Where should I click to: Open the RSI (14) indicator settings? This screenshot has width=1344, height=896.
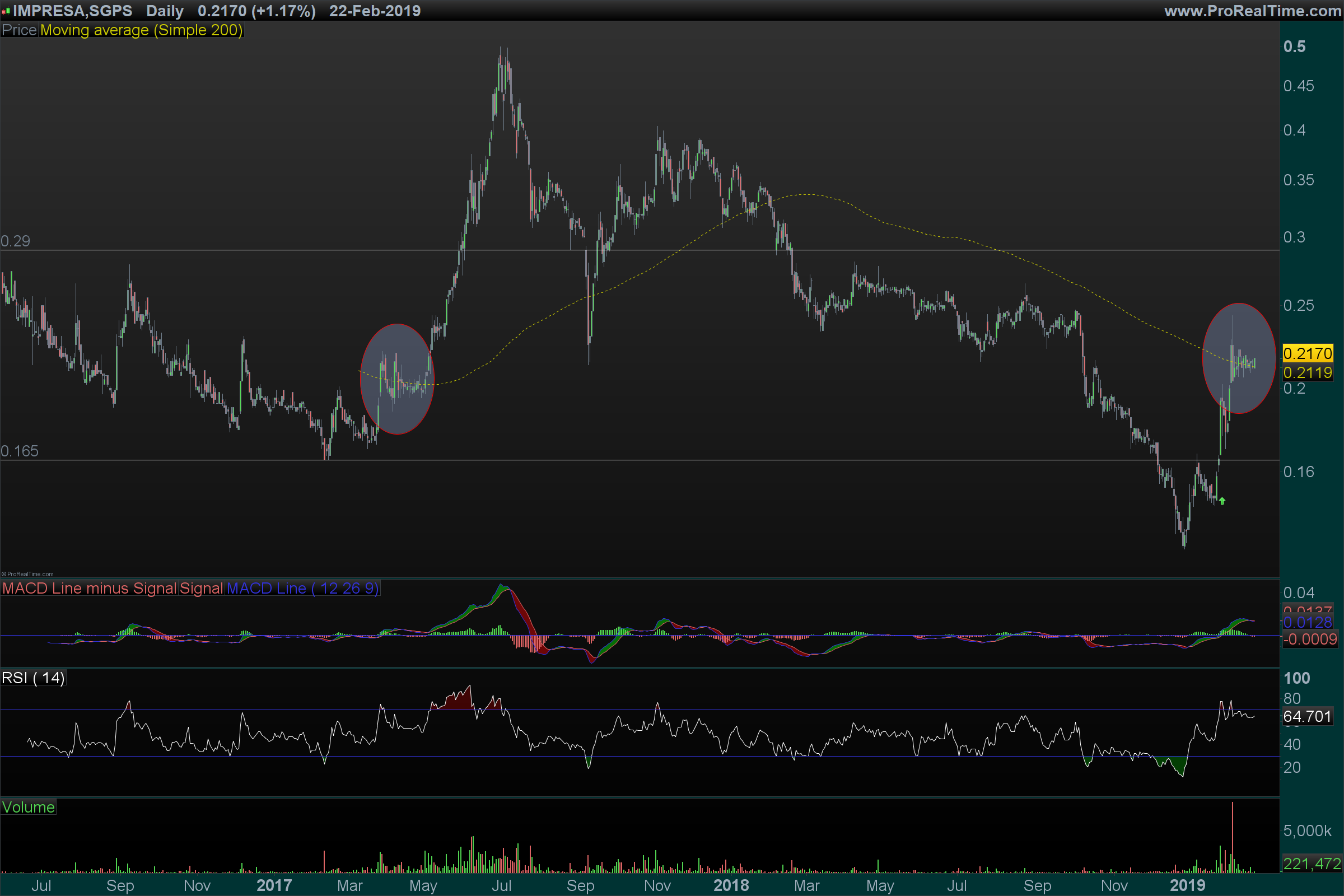coord(33,678)
